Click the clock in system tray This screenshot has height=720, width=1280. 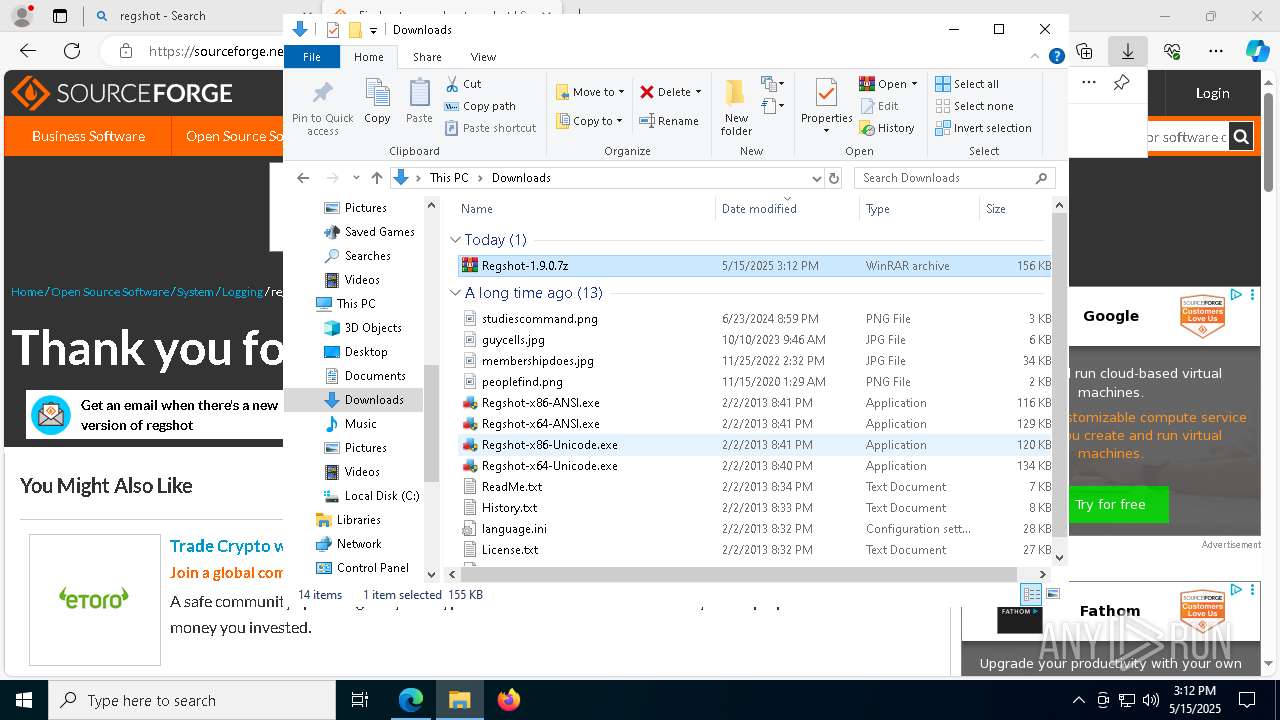[1193, 700]
